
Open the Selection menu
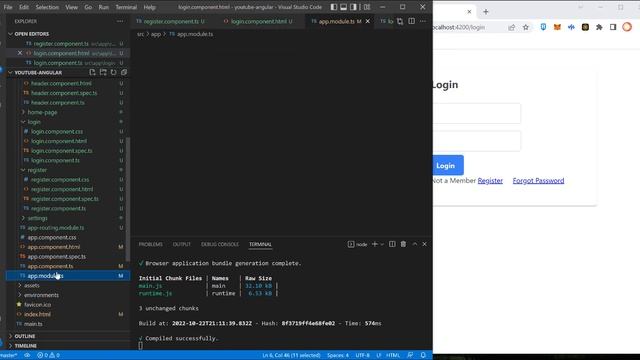[47, 7]
